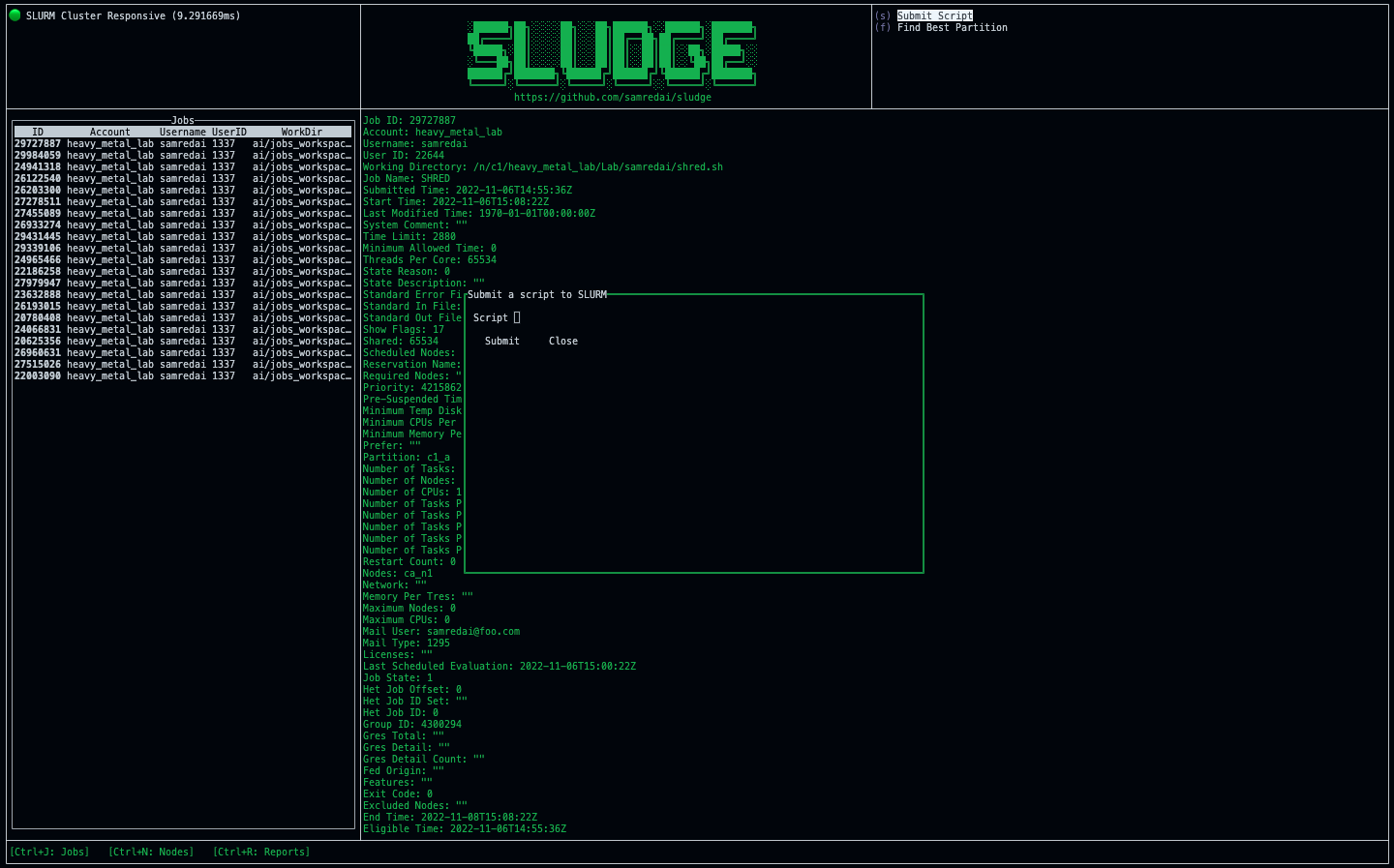Image resolution: width=1394 pixels, height=868 pixels.
Task: Select job row 26203300
Action: tap(183, 190)
